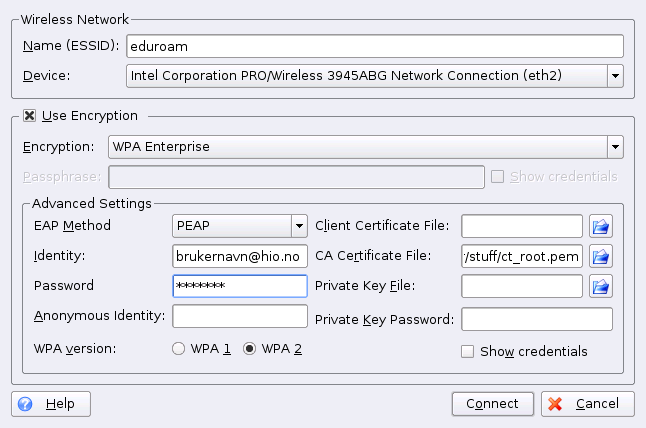Focus the Password input field

240,286
